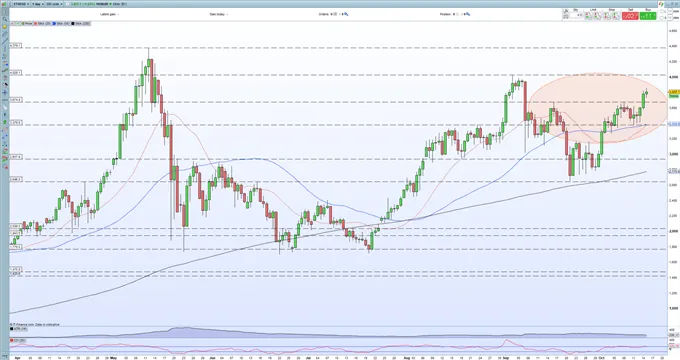
Task: Select the diagonal line drawing tool
Action: coord(5,41)
